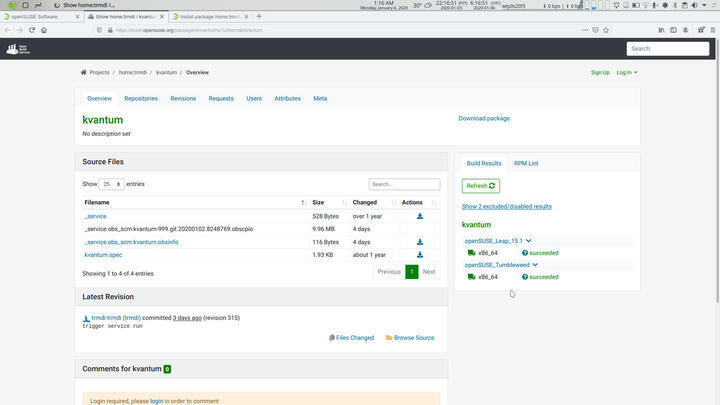
Task: Click page 1 pagination button
Action: point(412,272)
